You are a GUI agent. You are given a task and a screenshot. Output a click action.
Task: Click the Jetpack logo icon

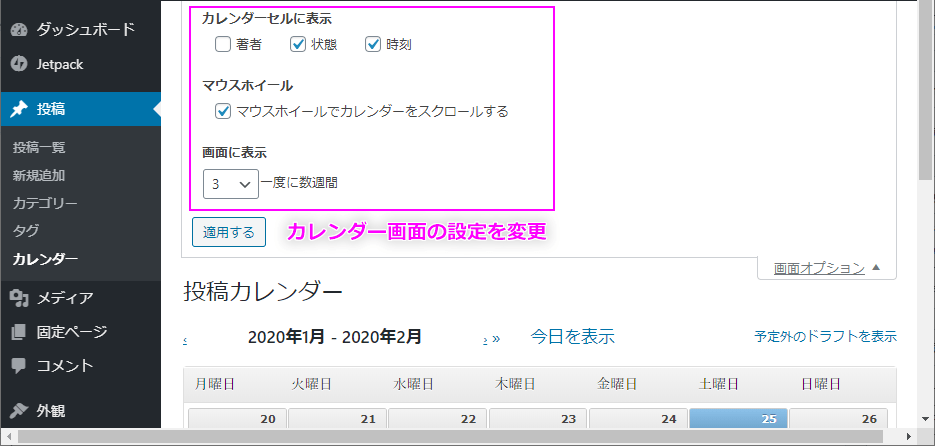[19, 63]
